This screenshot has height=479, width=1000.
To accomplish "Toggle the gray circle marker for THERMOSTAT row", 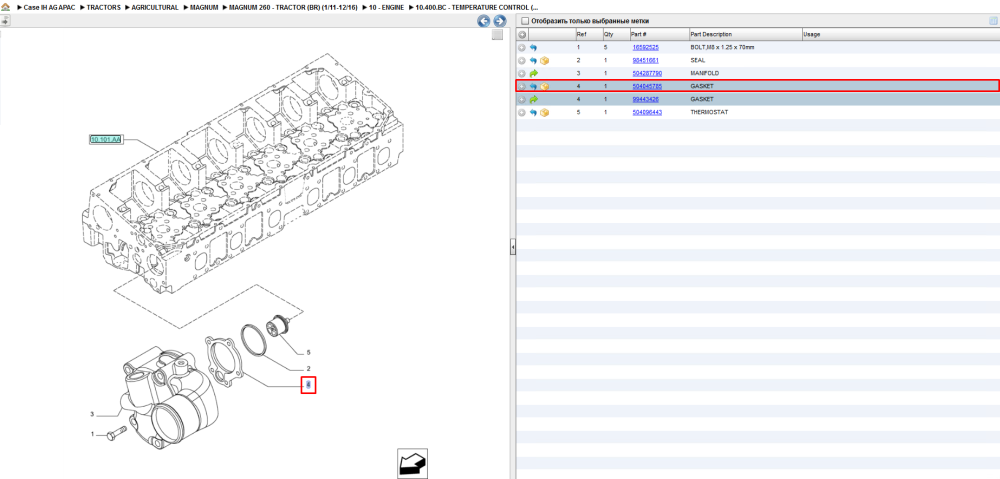I will (x=522, y=112).
